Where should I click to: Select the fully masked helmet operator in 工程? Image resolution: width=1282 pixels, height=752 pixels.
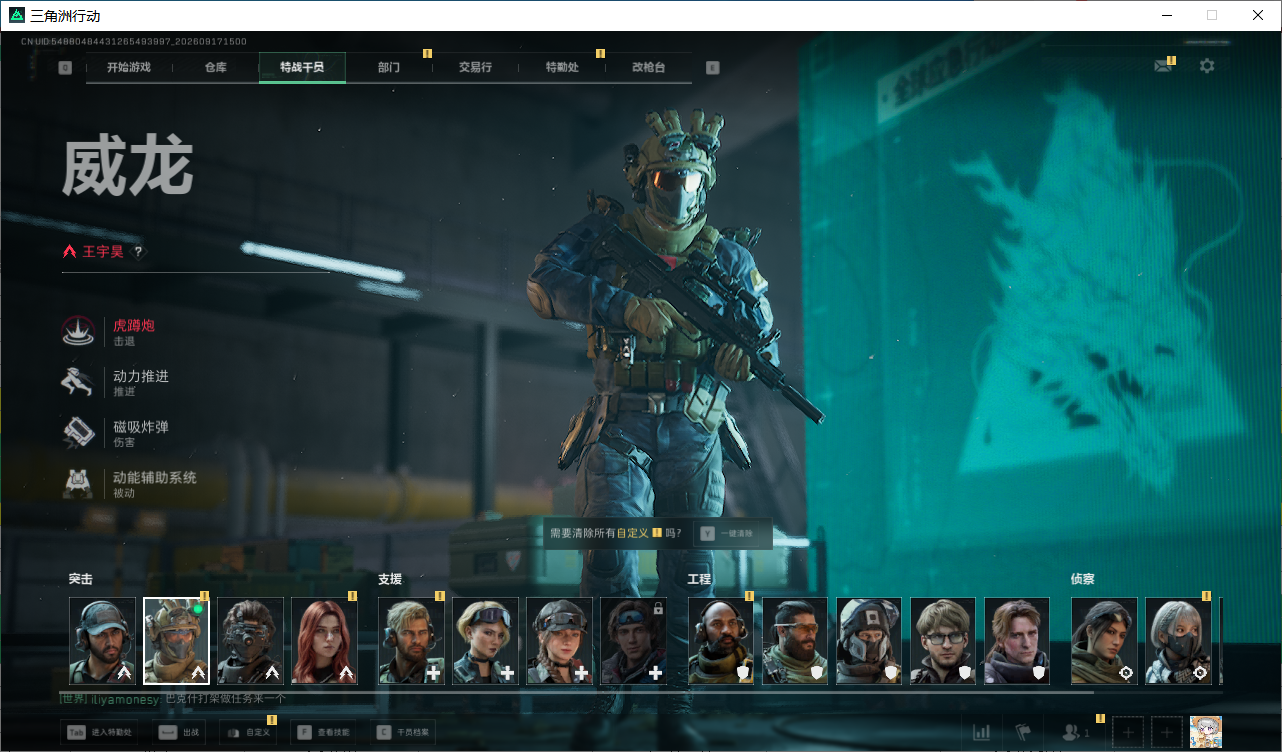click(870, 641)
